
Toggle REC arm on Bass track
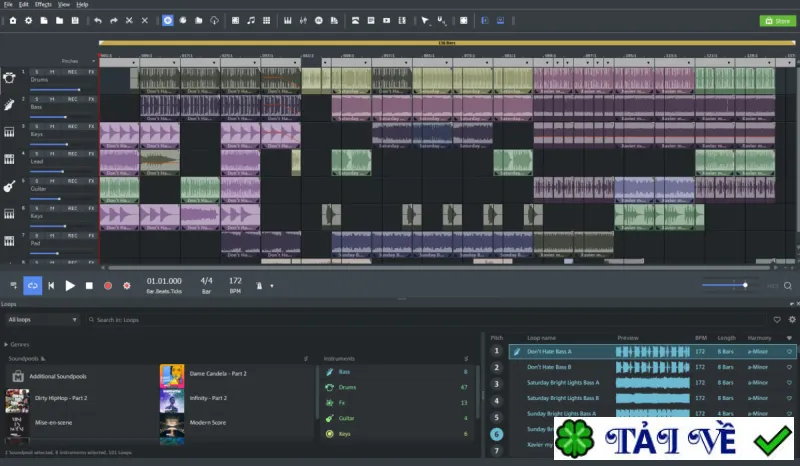pyautogui.click(x=72, y=99)
